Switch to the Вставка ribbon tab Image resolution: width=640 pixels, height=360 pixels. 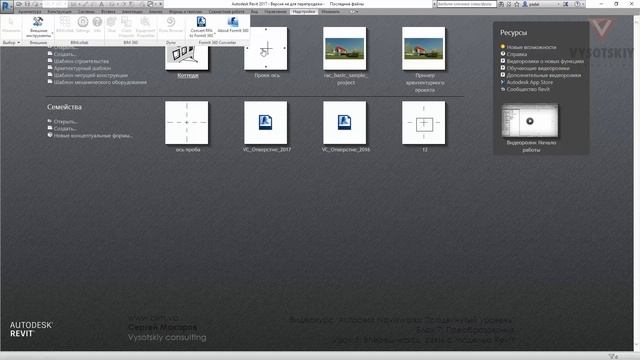coord(108,12)
